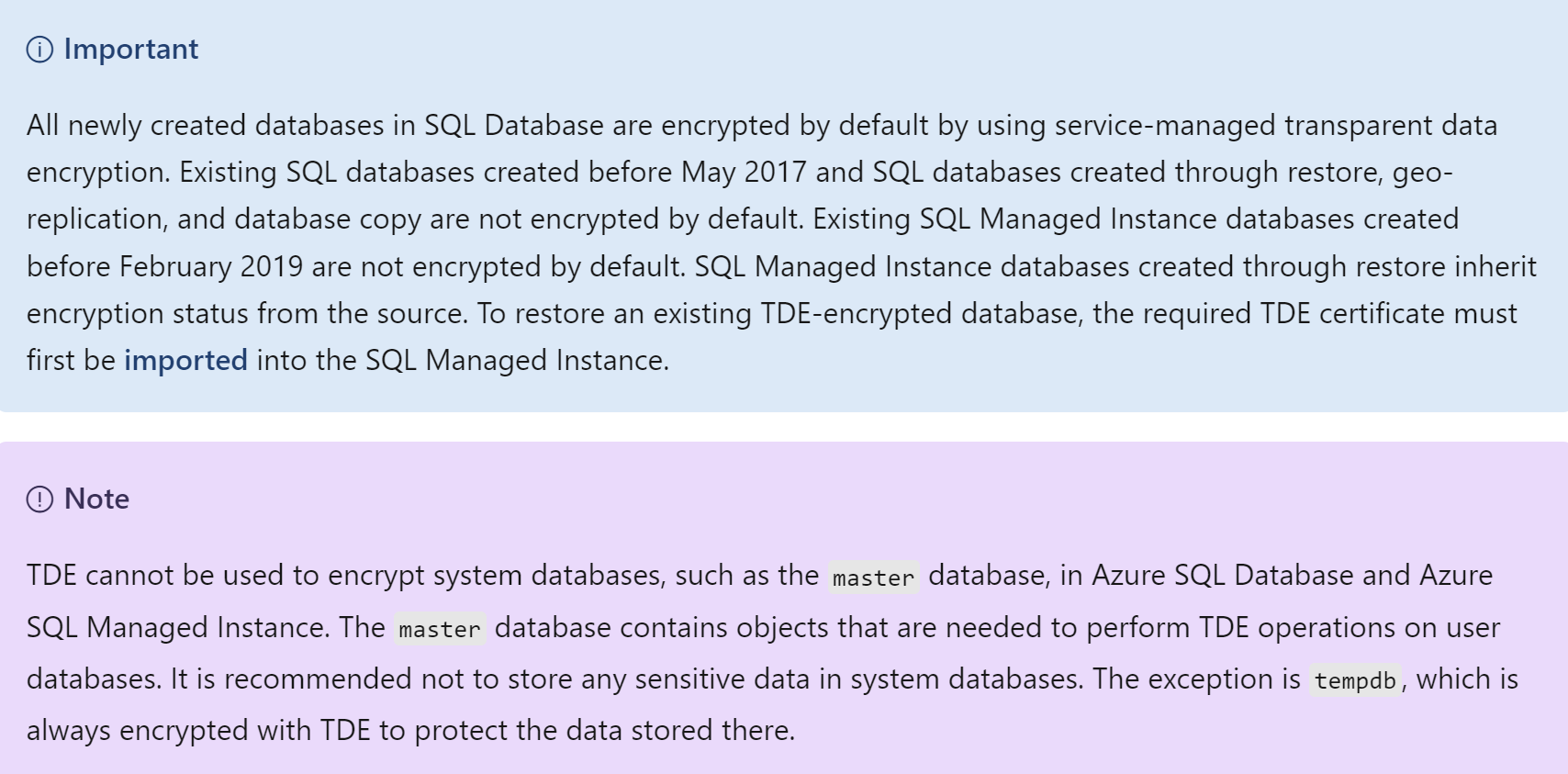Click the info icon beside Important

click(x=39, y=50)
